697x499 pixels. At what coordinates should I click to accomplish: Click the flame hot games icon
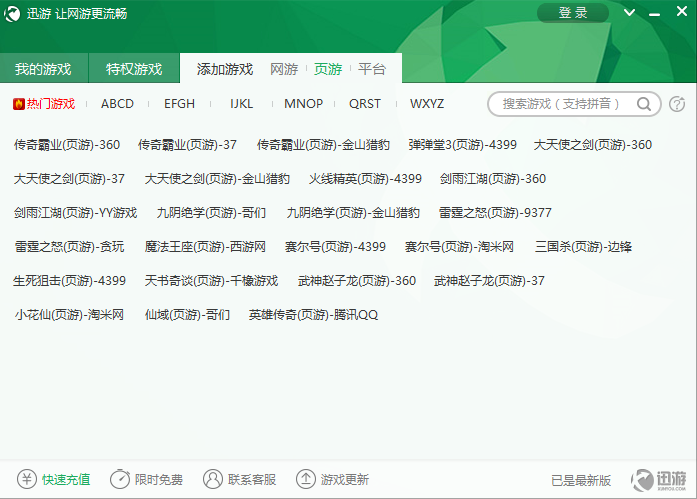click(x=19, y=104)
